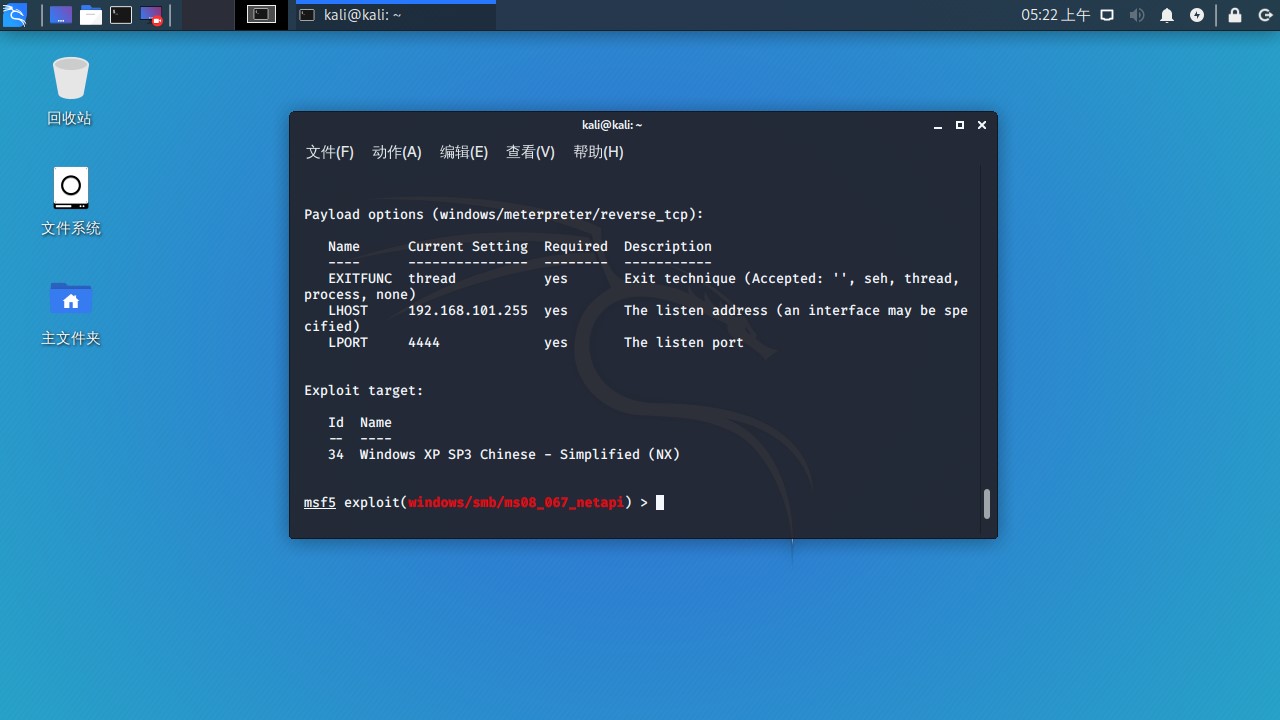
Task: Click the LPORT value 4444
Action: [x=424, y=342]
